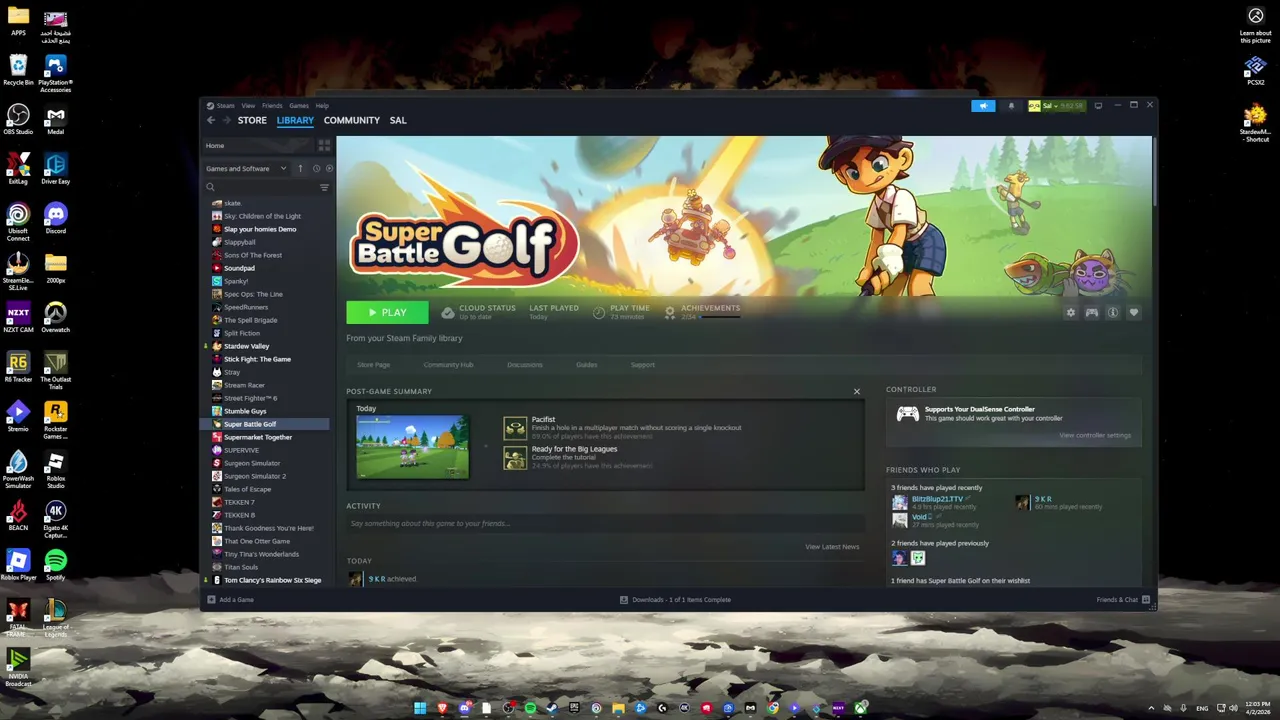Select Stardew Valley in the game list
1280x720 pixels.
[x=247, y=346]
